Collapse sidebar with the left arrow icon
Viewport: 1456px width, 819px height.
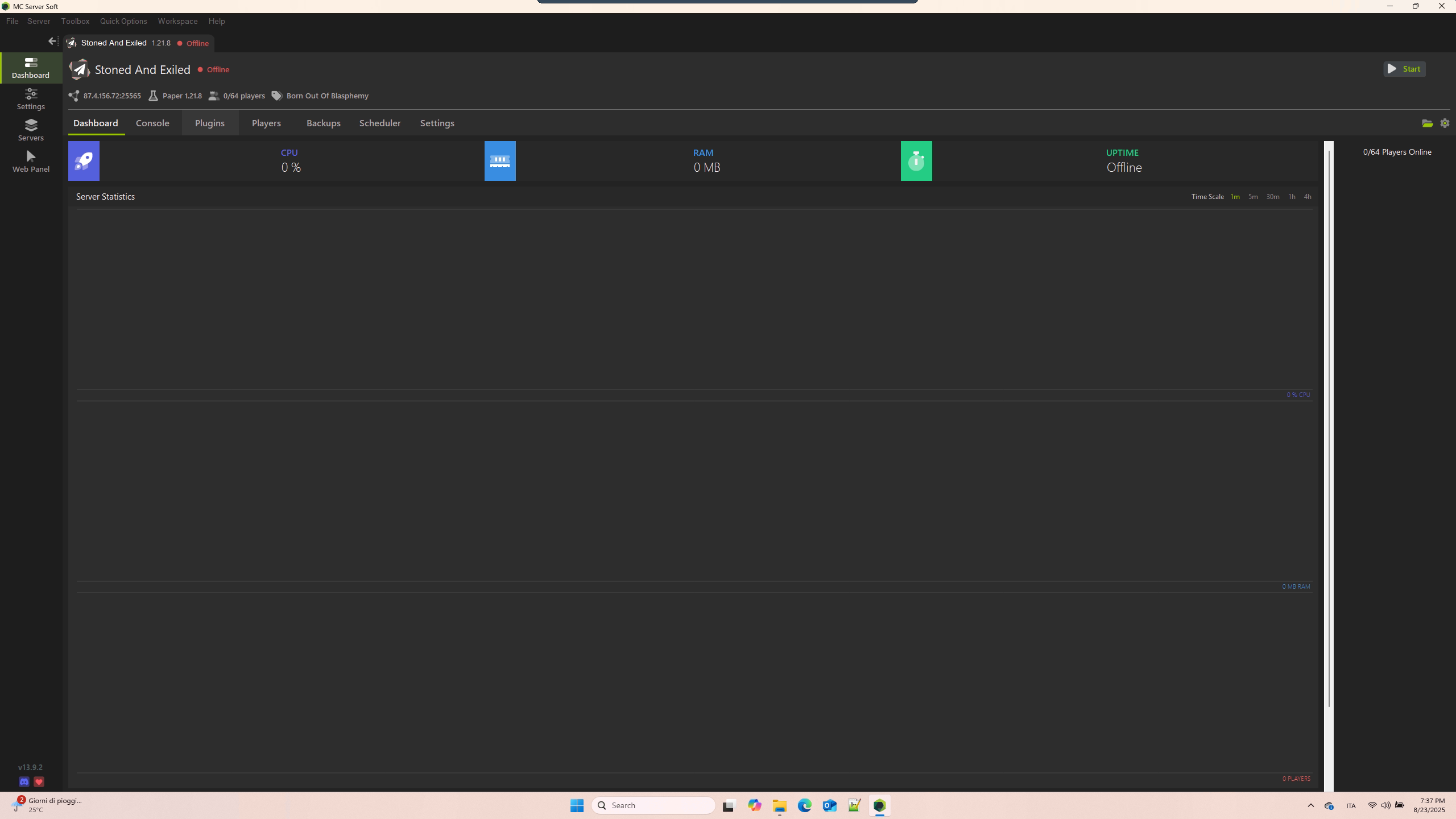tap(52, 41)
